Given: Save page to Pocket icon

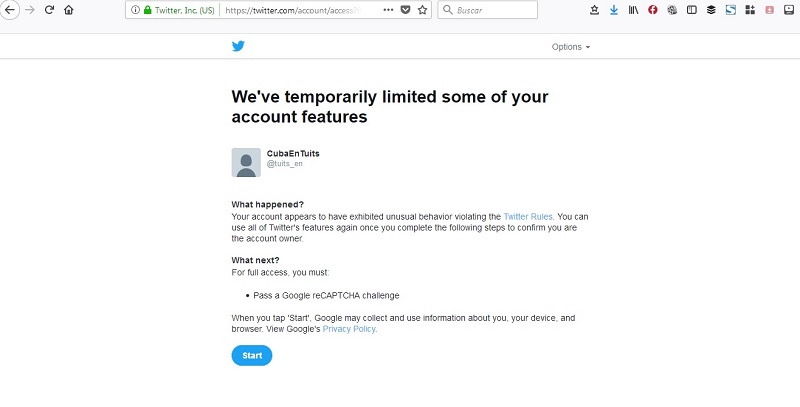Looking at the screenshot, I should tap(405, 10).
